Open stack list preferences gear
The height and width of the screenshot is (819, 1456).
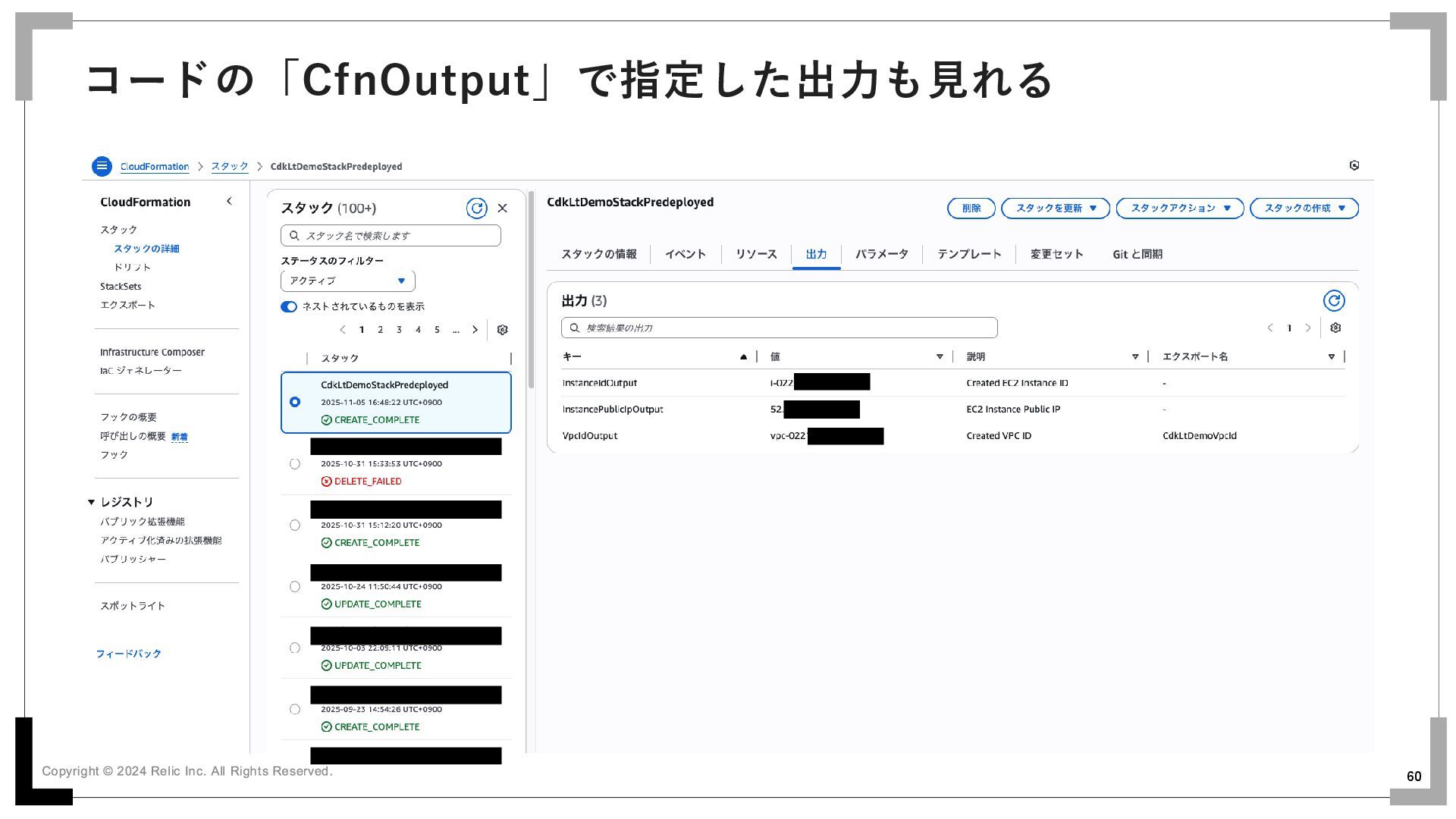(502, 330)
